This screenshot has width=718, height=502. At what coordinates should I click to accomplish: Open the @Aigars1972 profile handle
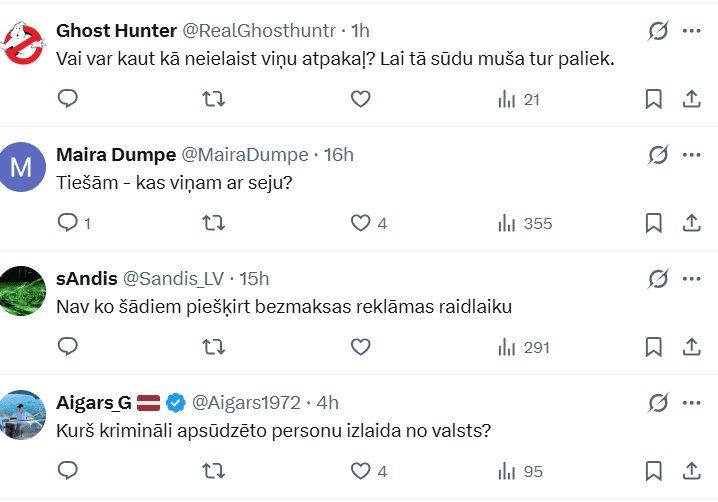coord(246,403)
